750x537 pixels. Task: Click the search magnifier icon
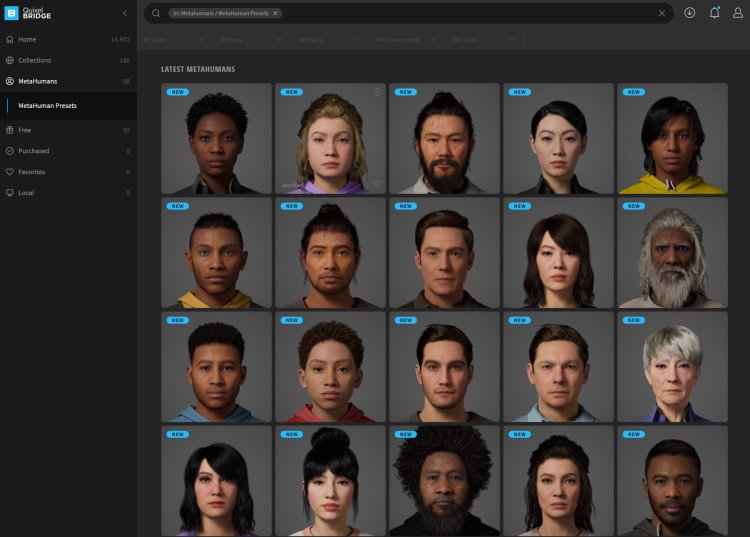[x=156, y=13]
